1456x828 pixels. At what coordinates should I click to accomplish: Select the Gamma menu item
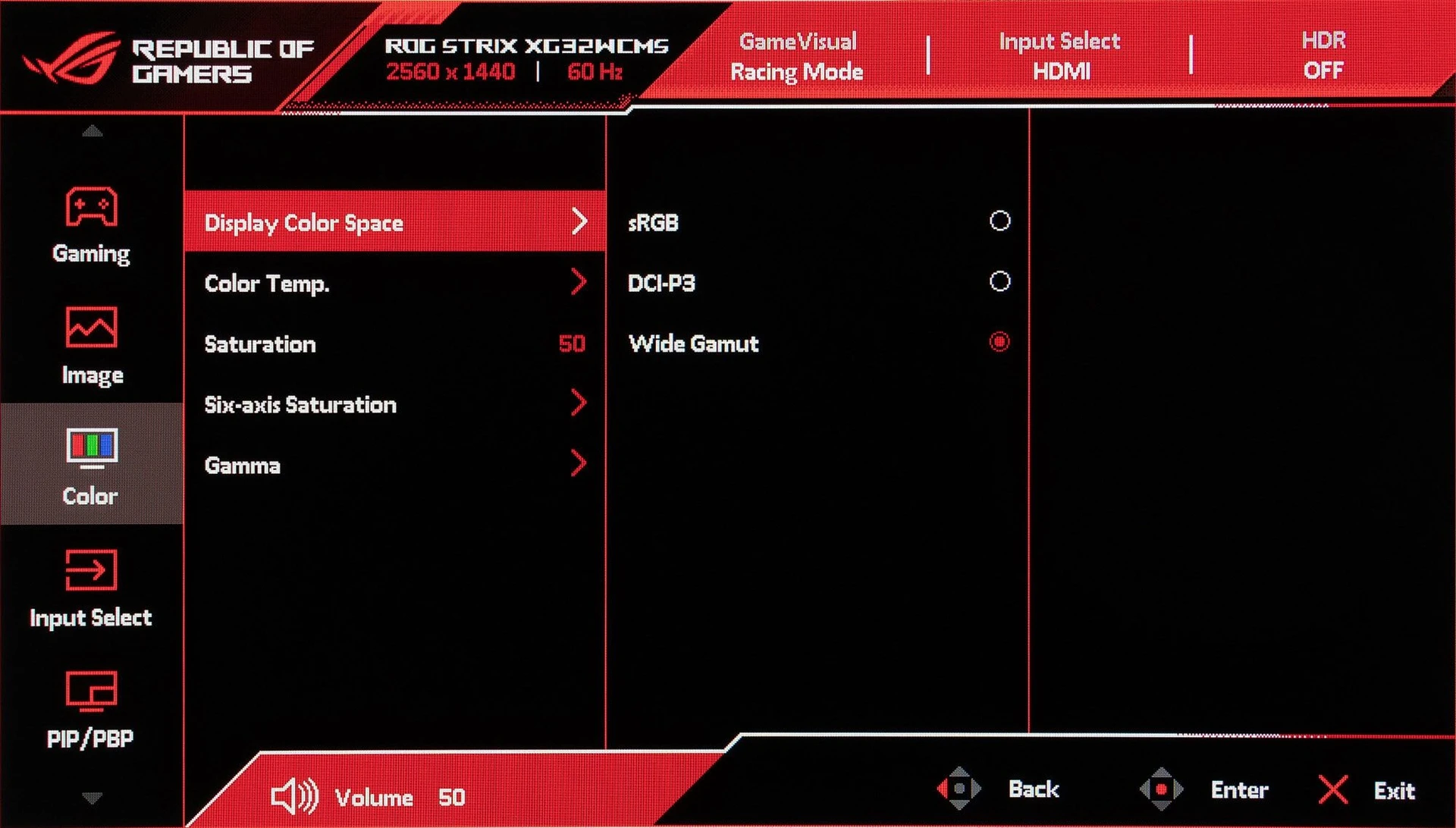coord(395,465)
